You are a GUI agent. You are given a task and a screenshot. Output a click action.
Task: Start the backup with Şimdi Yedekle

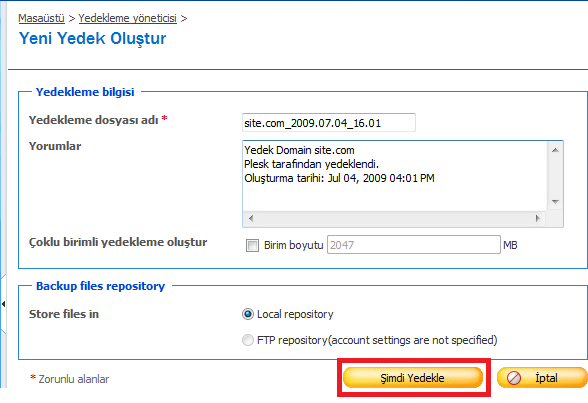tap(413, 378)
